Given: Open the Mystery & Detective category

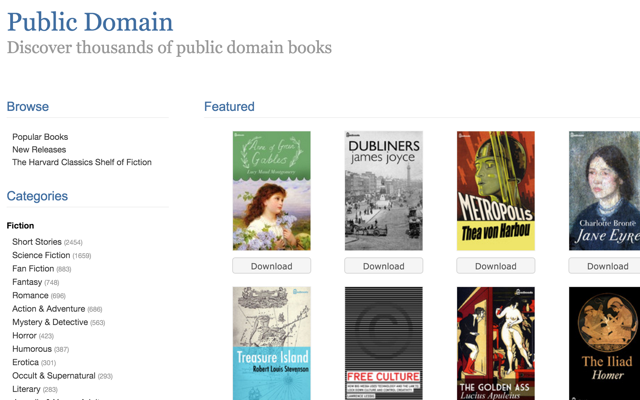Looking at the screenshot, I should click(x=50, y=322).
